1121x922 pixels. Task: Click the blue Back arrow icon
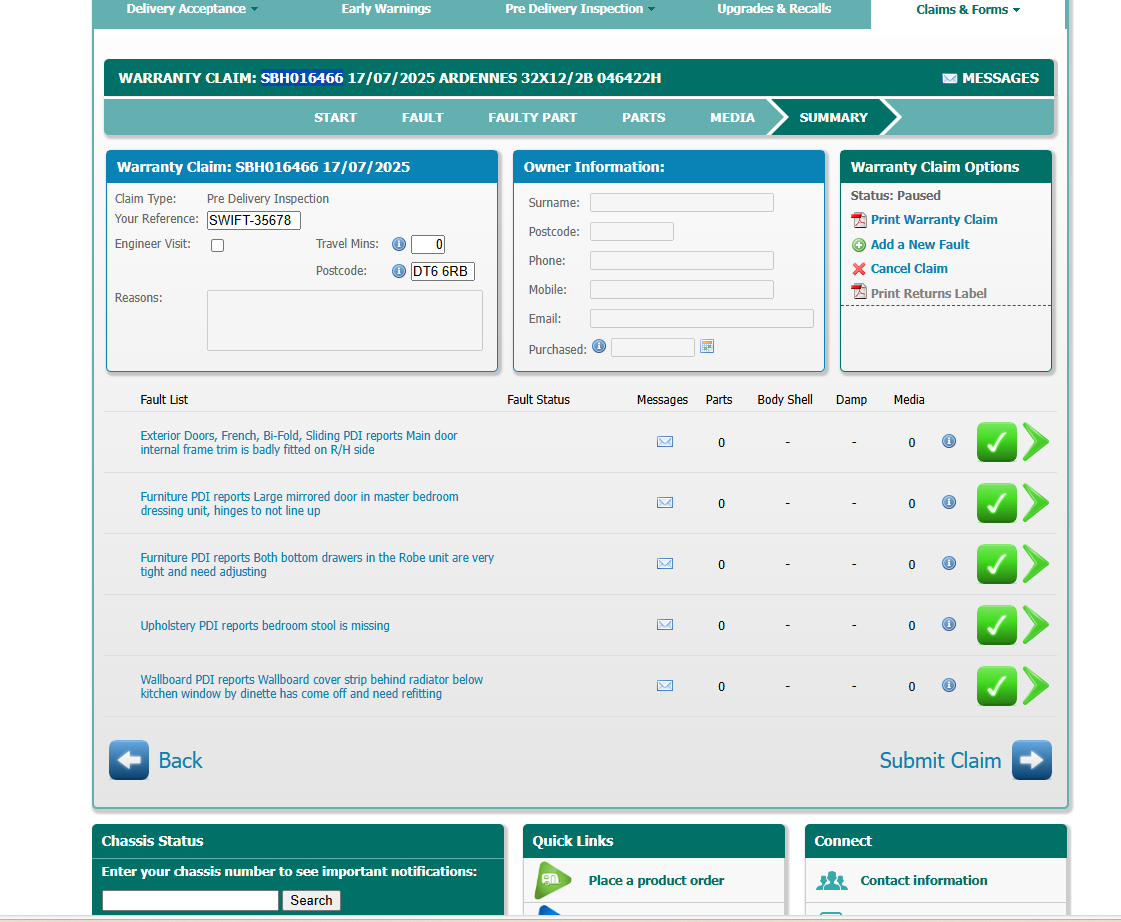pos(129,760)
